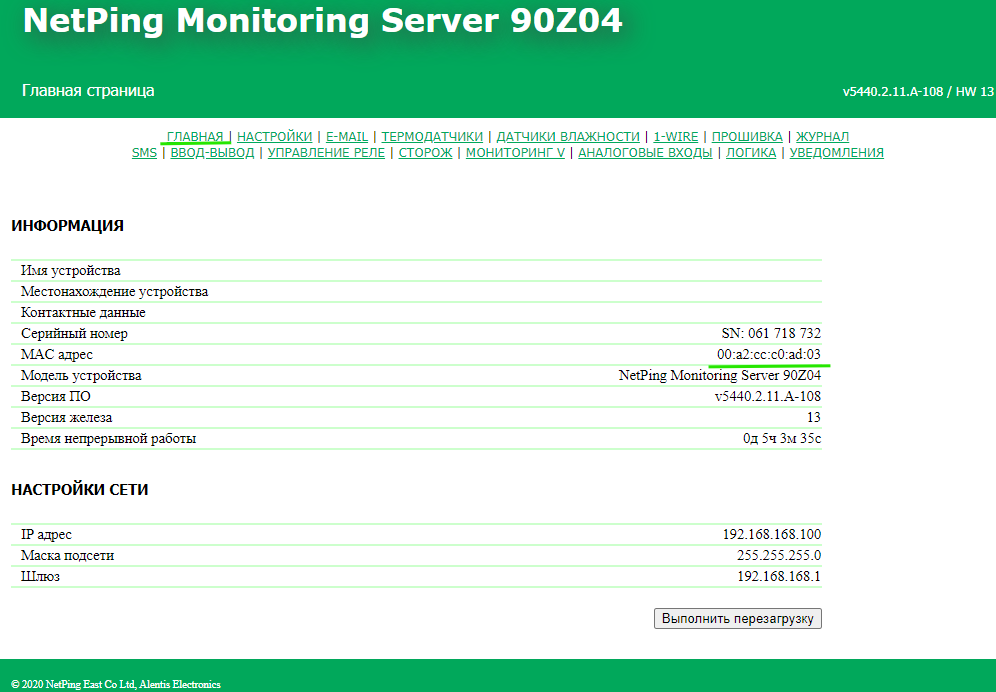Open the ПРОШИВКА firmware page
The height and width of the screenshot is (692, 996).
(747, 137)
